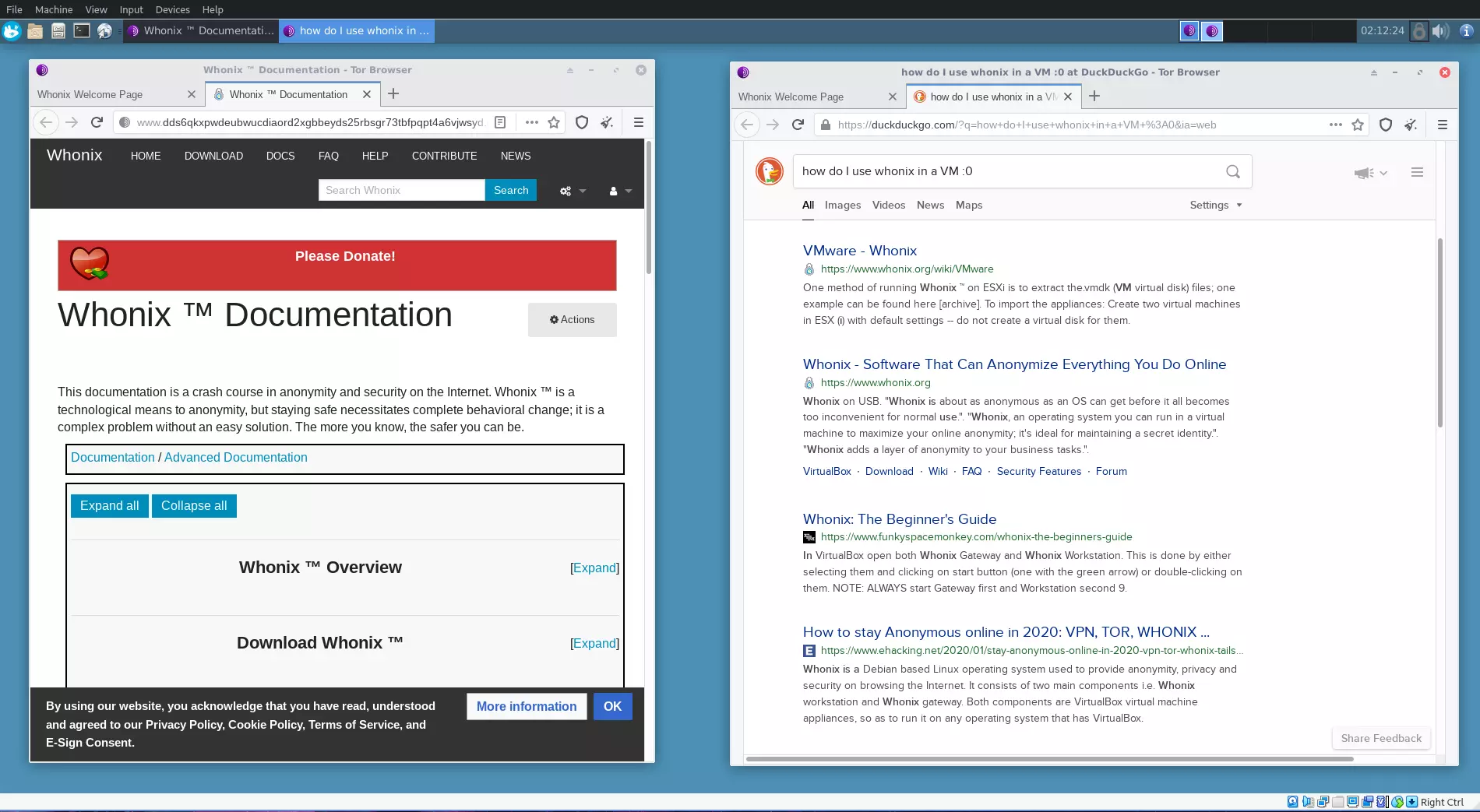Screen dimensions: 1480x812
Task: Reload page in Whonix Documentation window
Action: coord(97,122)
